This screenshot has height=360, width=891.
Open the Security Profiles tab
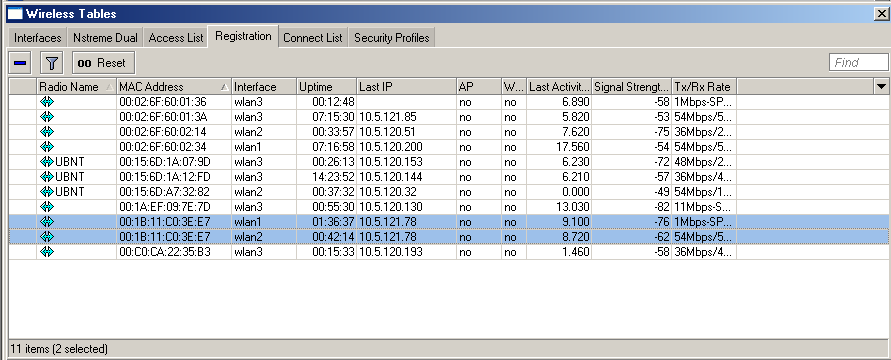(392, 38)
